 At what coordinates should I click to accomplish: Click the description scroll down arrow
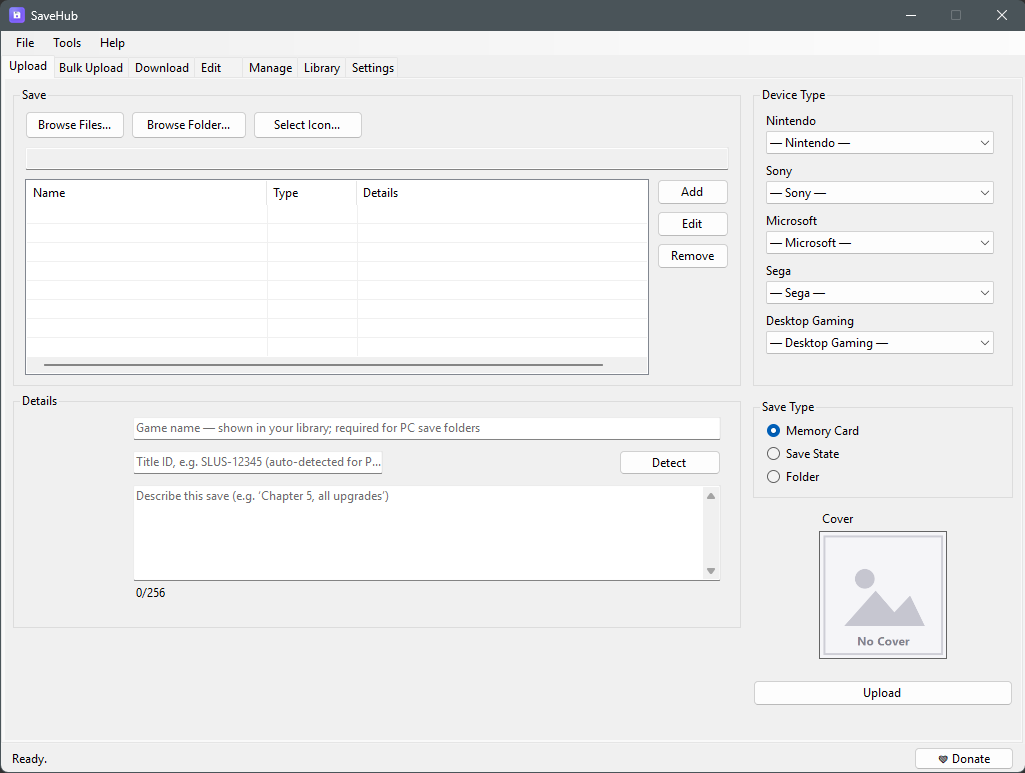(711, 571)
